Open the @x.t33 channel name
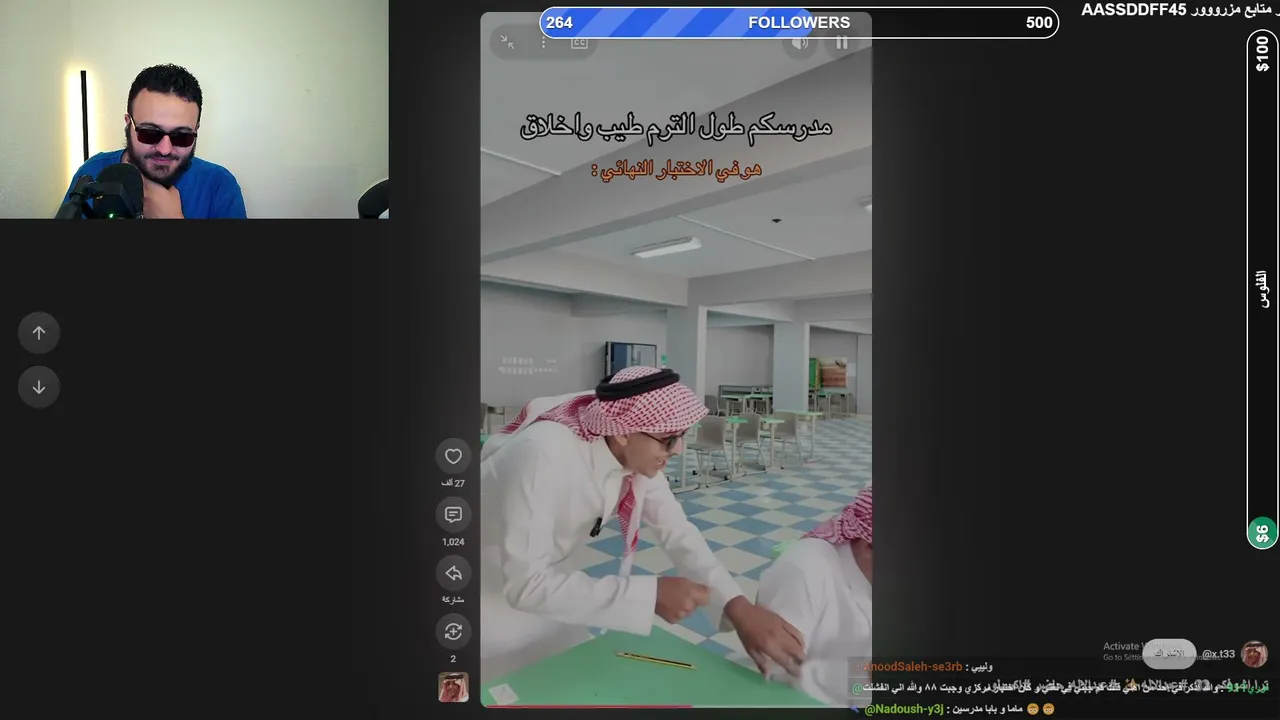Screen dimensions: 1280x720 coord(1218,654)
